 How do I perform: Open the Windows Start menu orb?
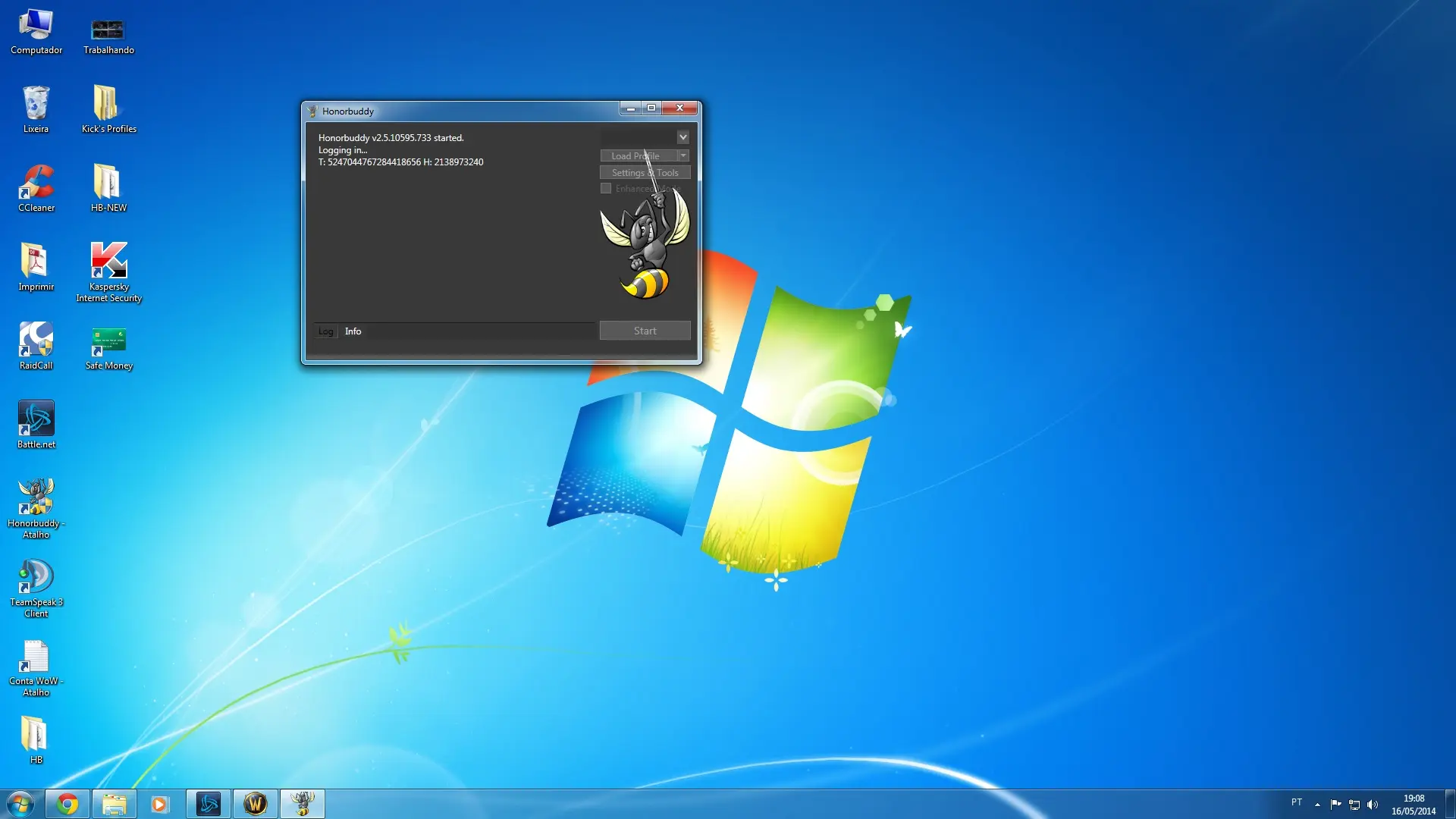pos(20,804)
